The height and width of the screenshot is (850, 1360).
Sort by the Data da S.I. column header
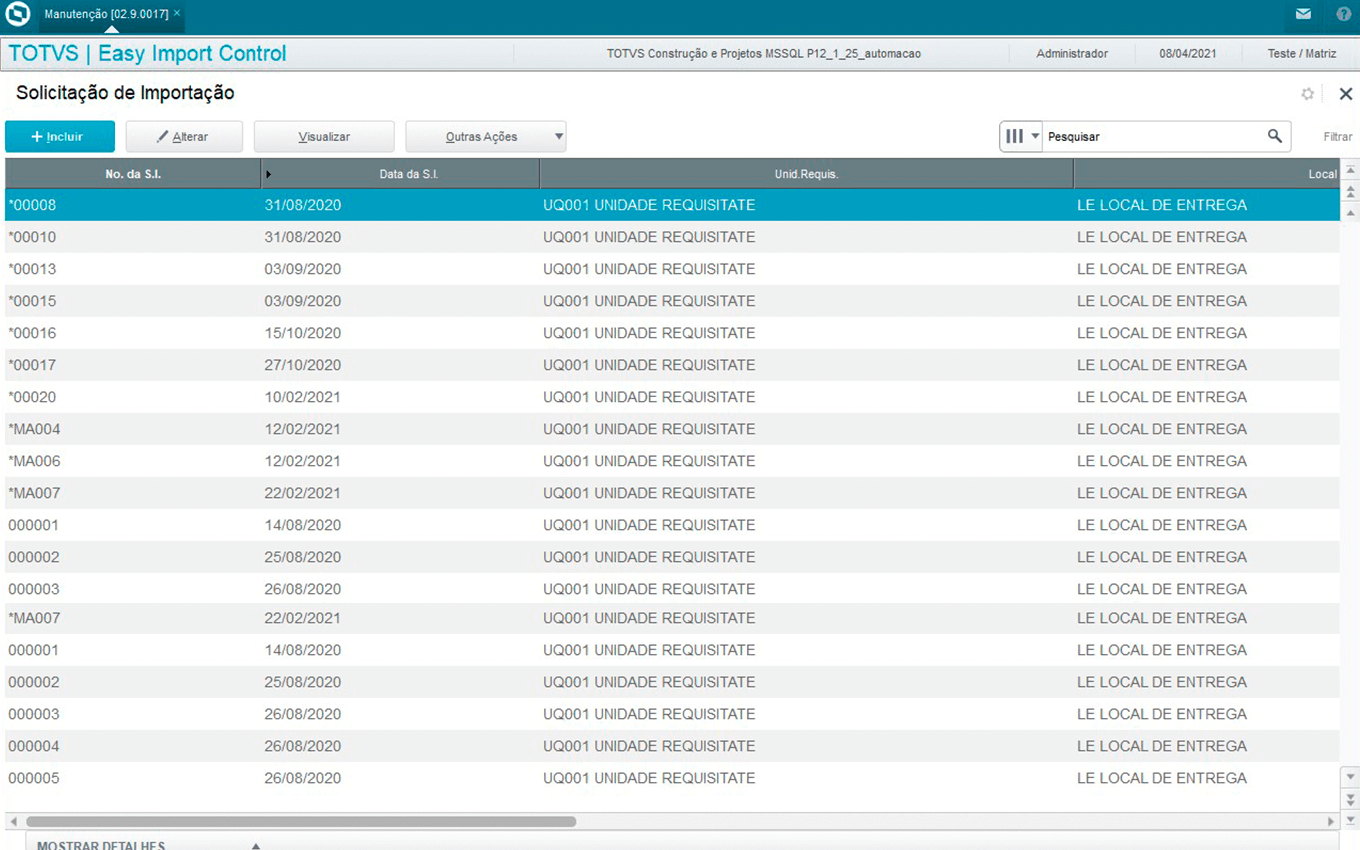point(408,174)
